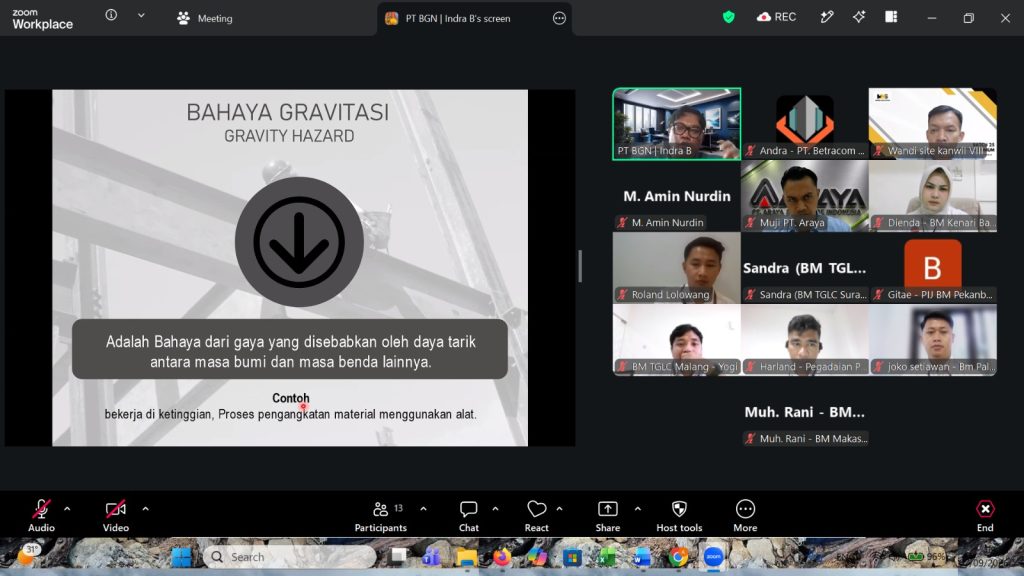The height and width of the screenshot is (576, 1024).
Task: Open the Participants panel
Action: [381, 515]
